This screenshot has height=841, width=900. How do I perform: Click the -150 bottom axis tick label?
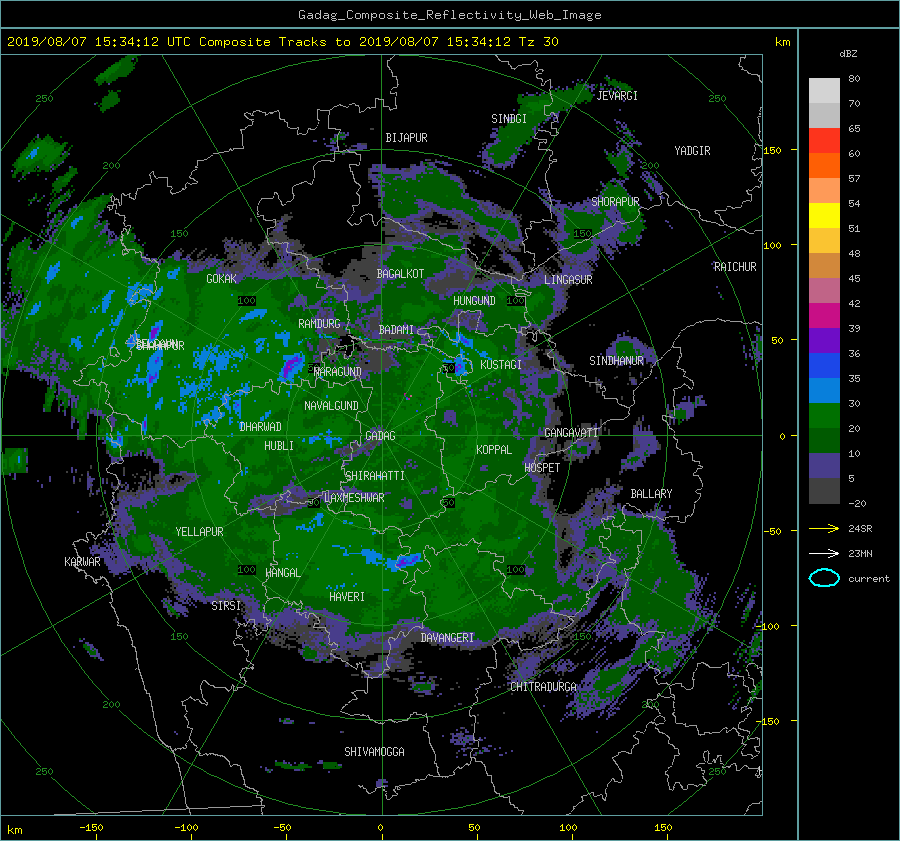pos(91,827)
